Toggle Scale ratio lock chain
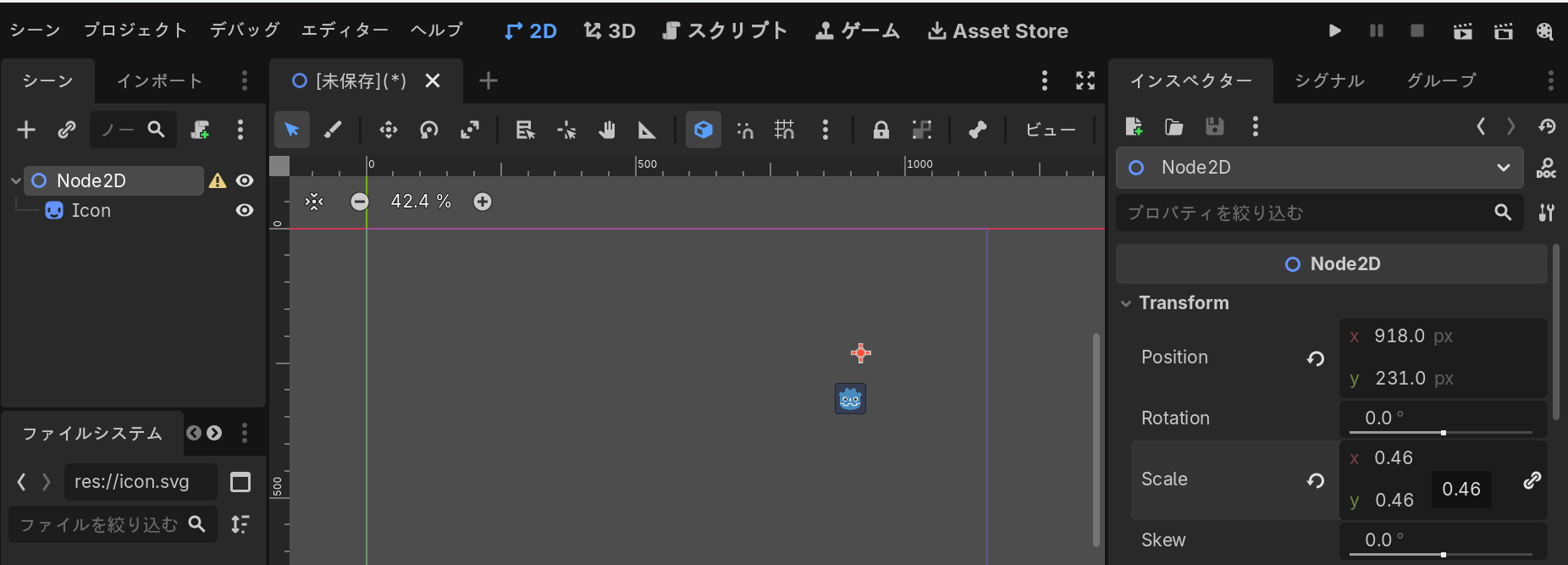 (x=1532, y=480)
